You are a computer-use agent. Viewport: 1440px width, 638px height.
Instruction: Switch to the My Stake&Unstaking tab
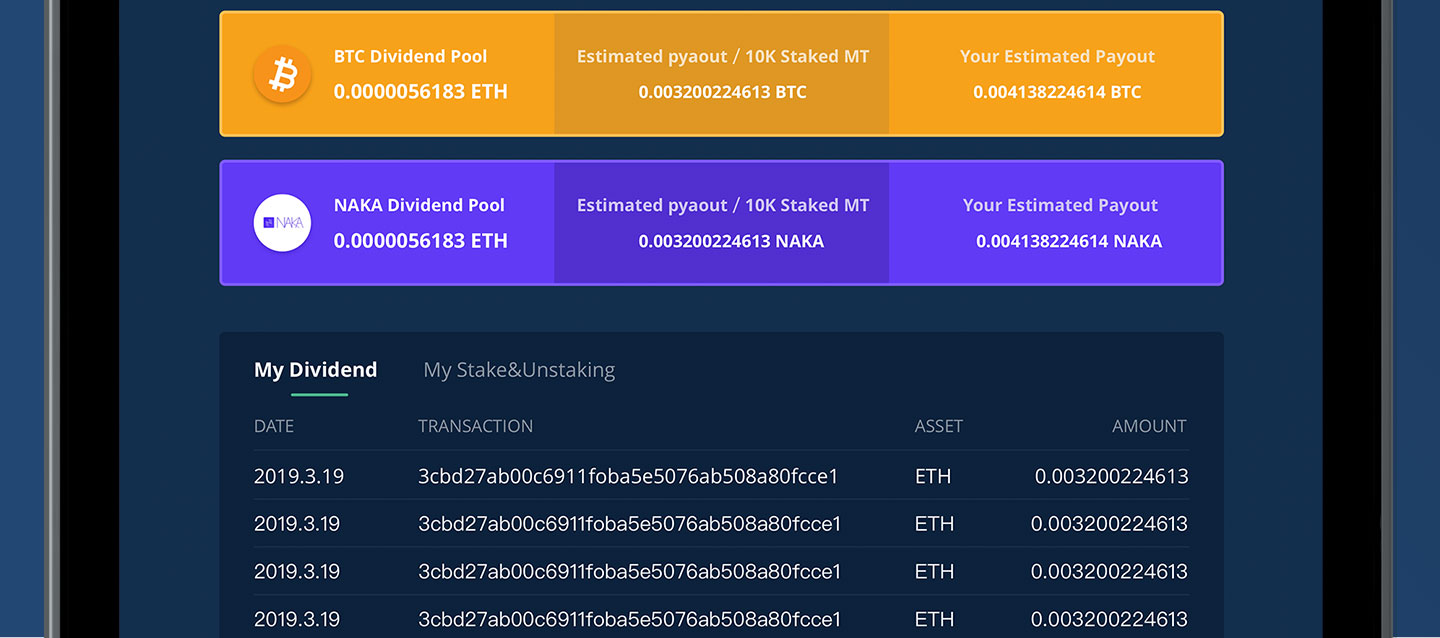tap(519, 369)
